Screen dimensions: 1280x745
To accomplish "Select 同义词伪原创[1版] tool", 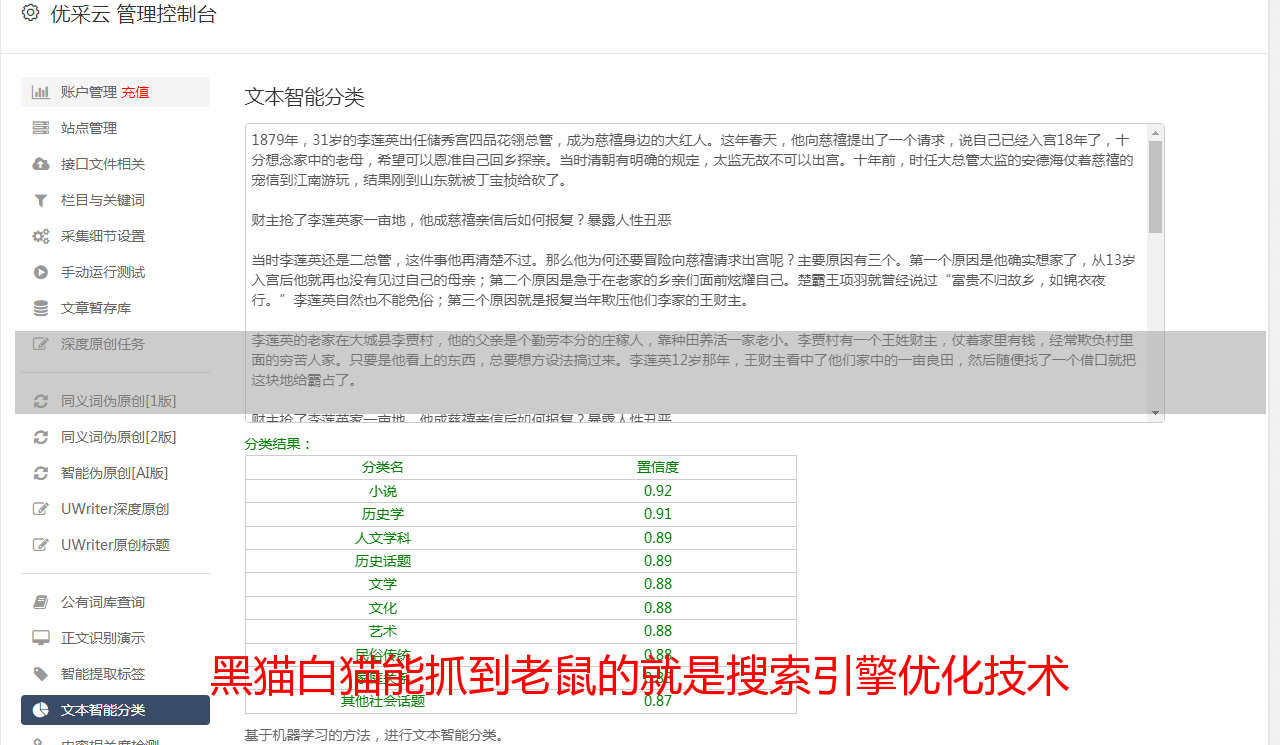I will pos(115,401).
